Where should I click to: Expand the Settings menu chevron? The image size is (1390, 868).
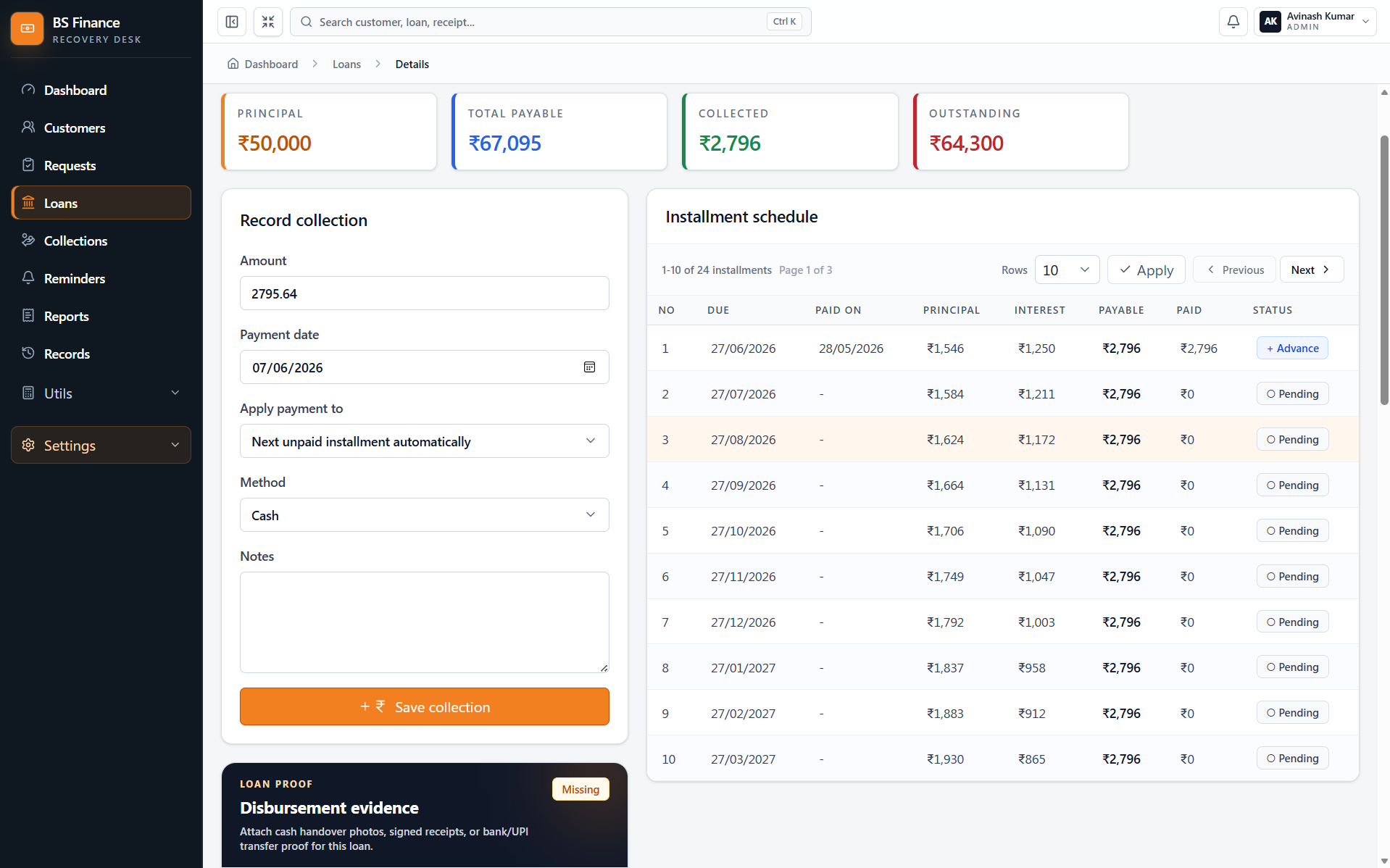pos(175,445)
